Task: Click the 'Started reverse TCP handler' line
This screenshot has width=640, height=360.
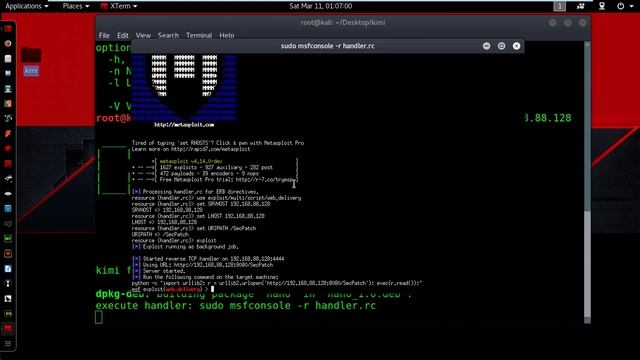Action: [208, 259]
